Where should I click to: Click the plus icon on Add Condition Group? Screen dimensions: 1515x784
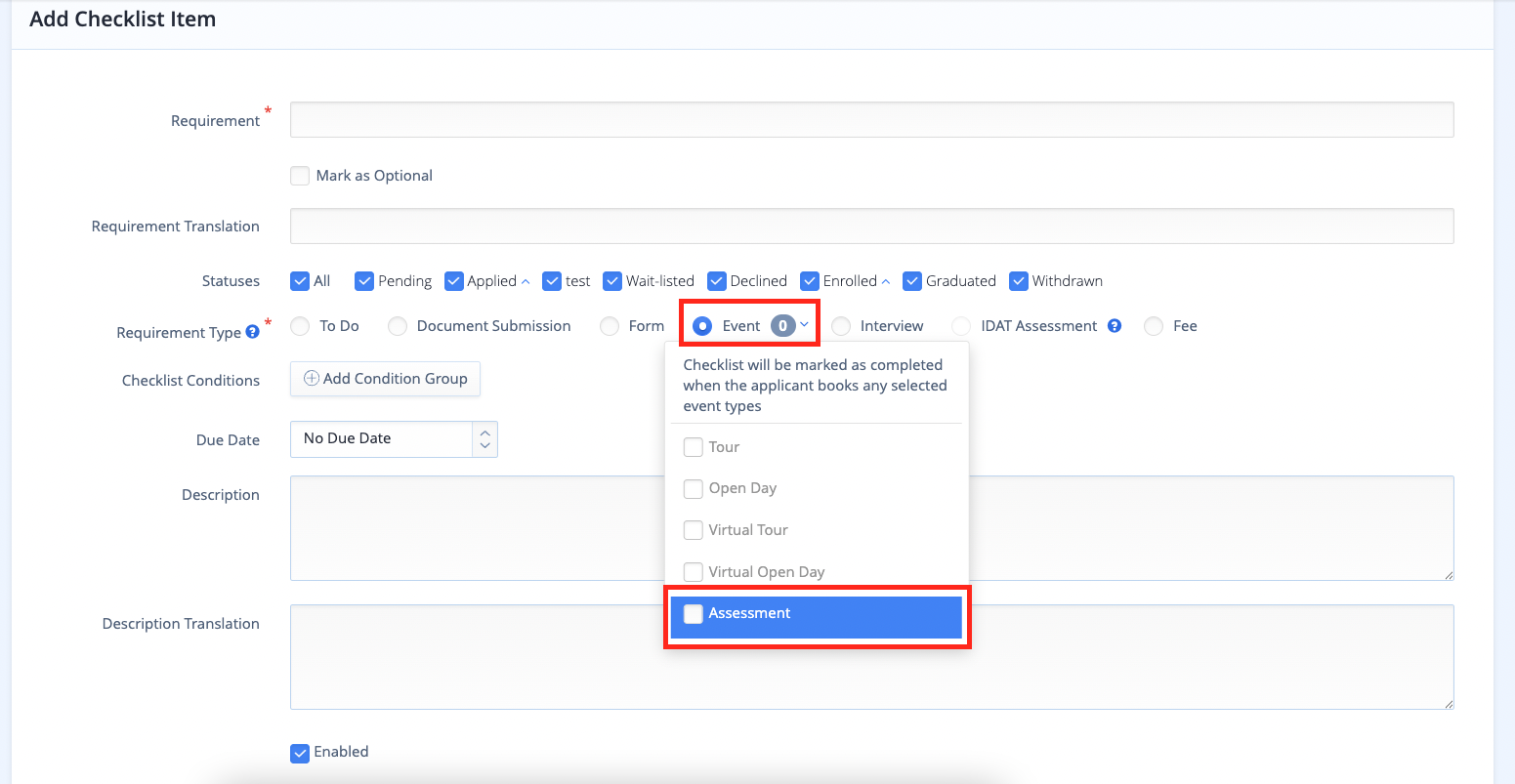(x=312, y=379)
